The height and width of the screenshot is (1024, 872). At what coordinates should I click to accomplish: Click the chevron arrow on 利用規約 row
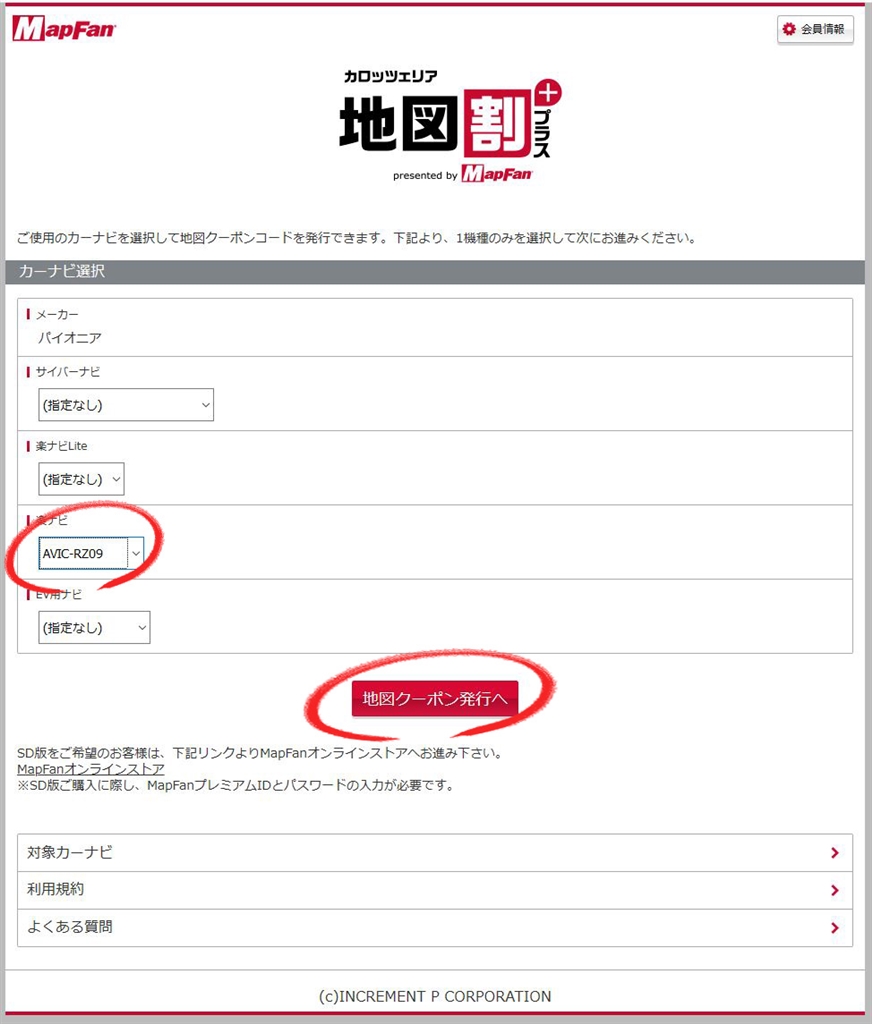pos(835,890)
